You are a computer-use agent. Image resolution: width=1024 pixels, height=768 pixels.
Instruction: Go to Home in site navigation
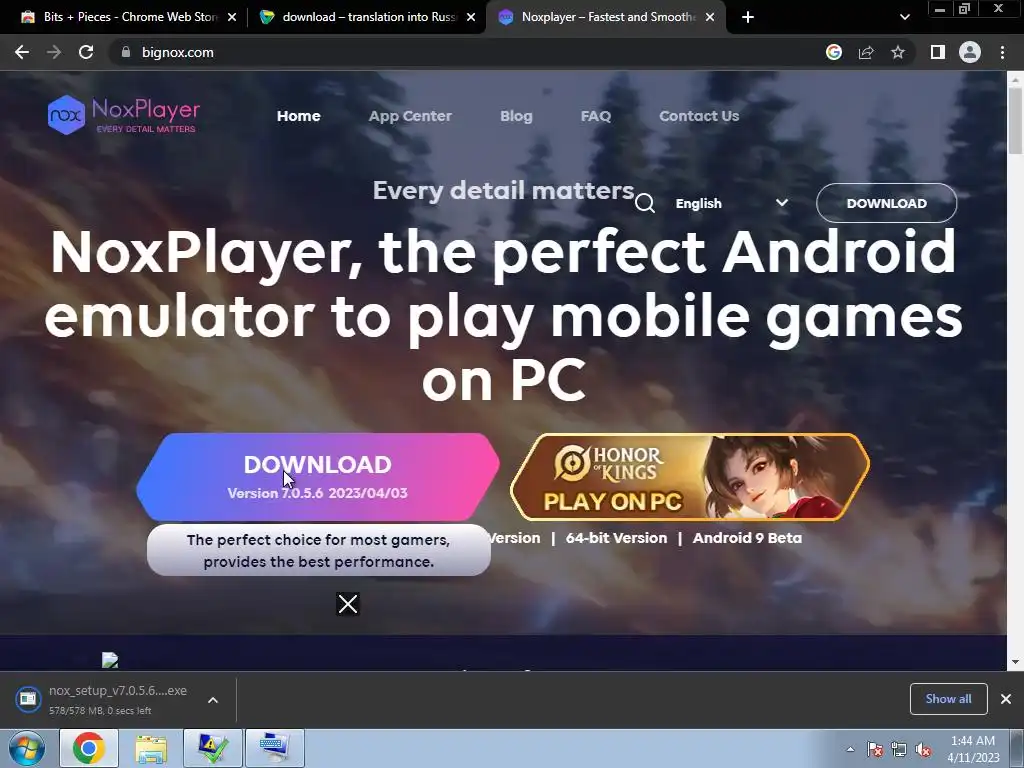click(x=298, y=116)
